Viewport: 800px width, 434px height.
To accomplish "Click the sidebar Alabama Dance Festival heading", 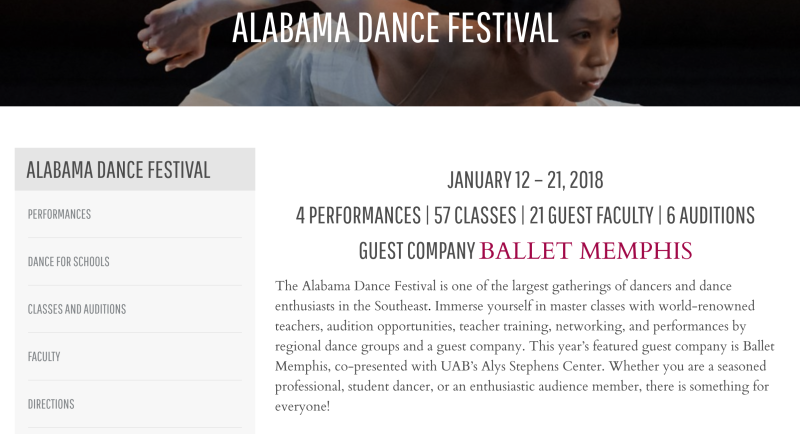I will pos(118,170).
